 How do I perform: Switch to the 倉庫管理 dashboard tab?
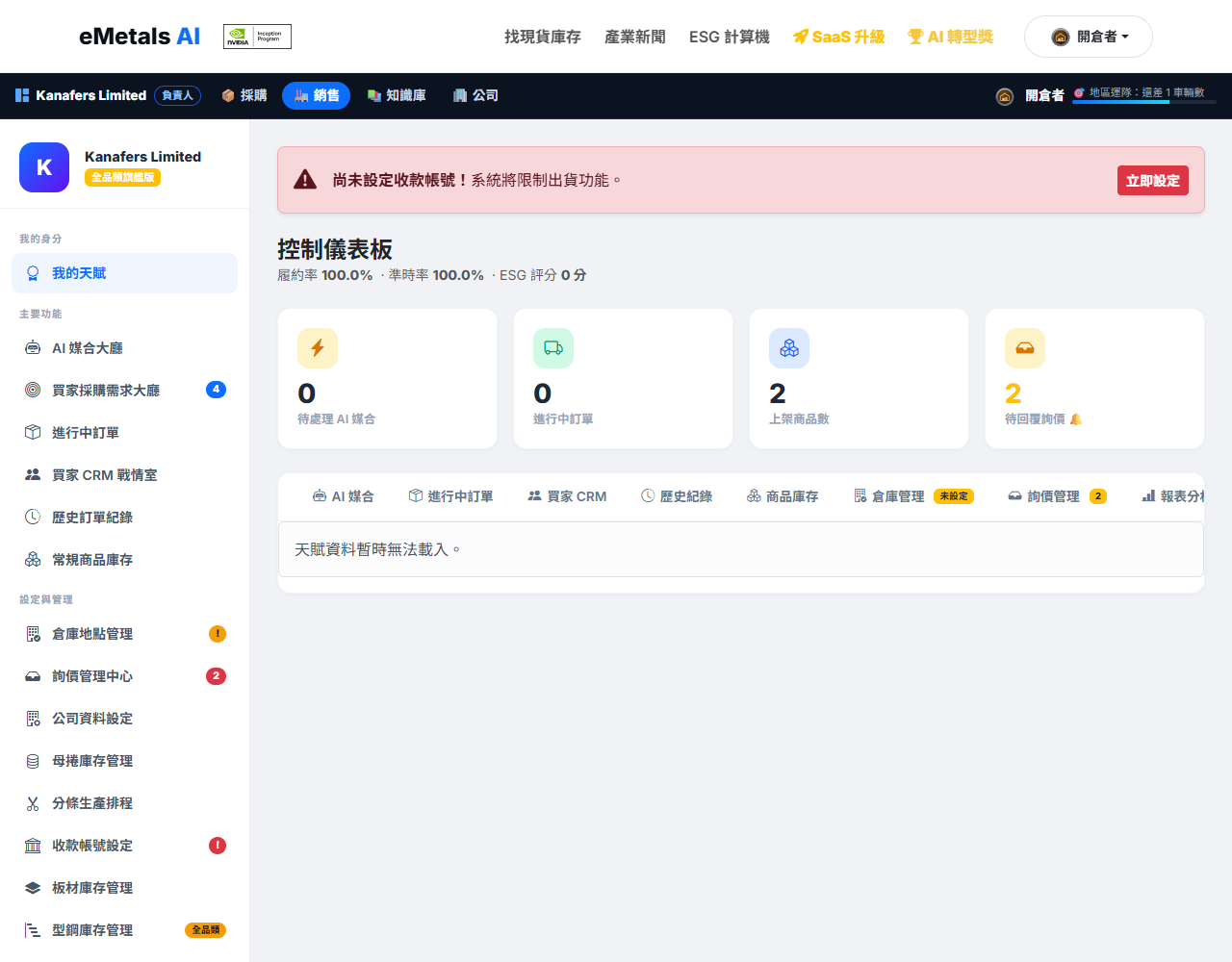tap(913, 496)
